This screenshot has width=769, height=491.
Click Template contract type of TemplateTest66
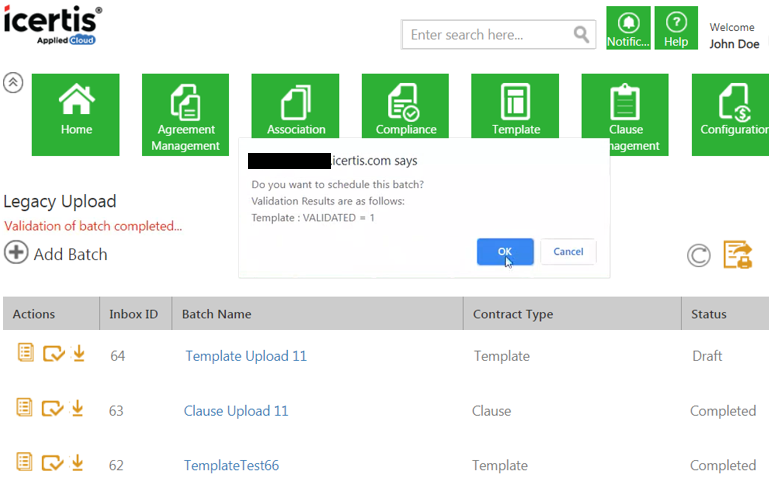(x=500, y=465)
